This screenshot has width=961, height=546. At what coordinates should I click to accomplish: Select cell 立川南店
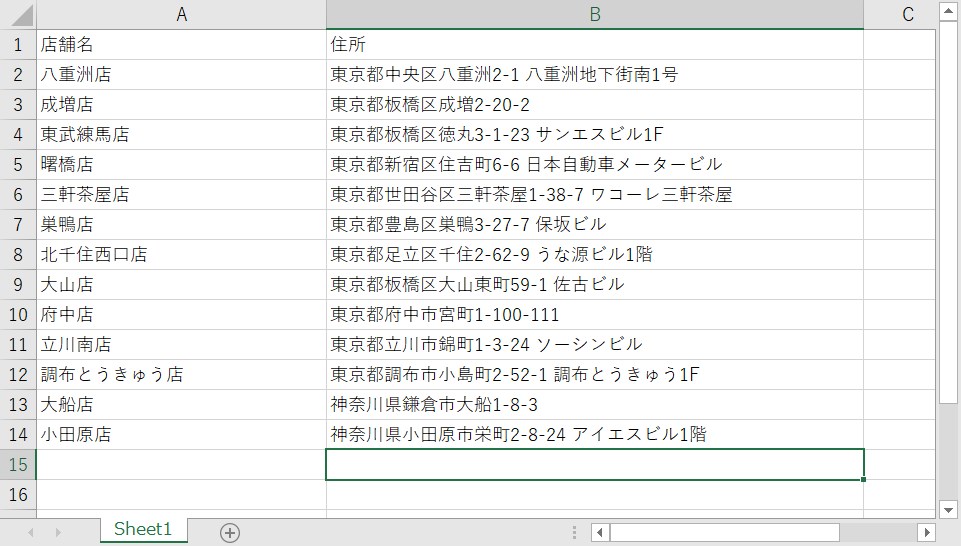(x=181, y=345)
